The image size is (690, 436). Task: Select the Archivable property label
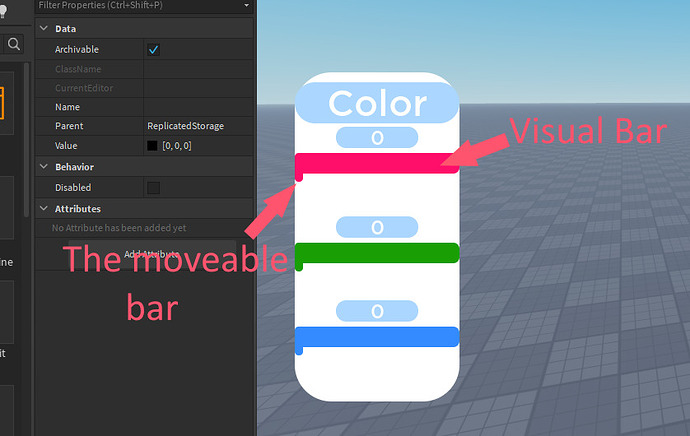pyautogui.click(x=77, y=49)
